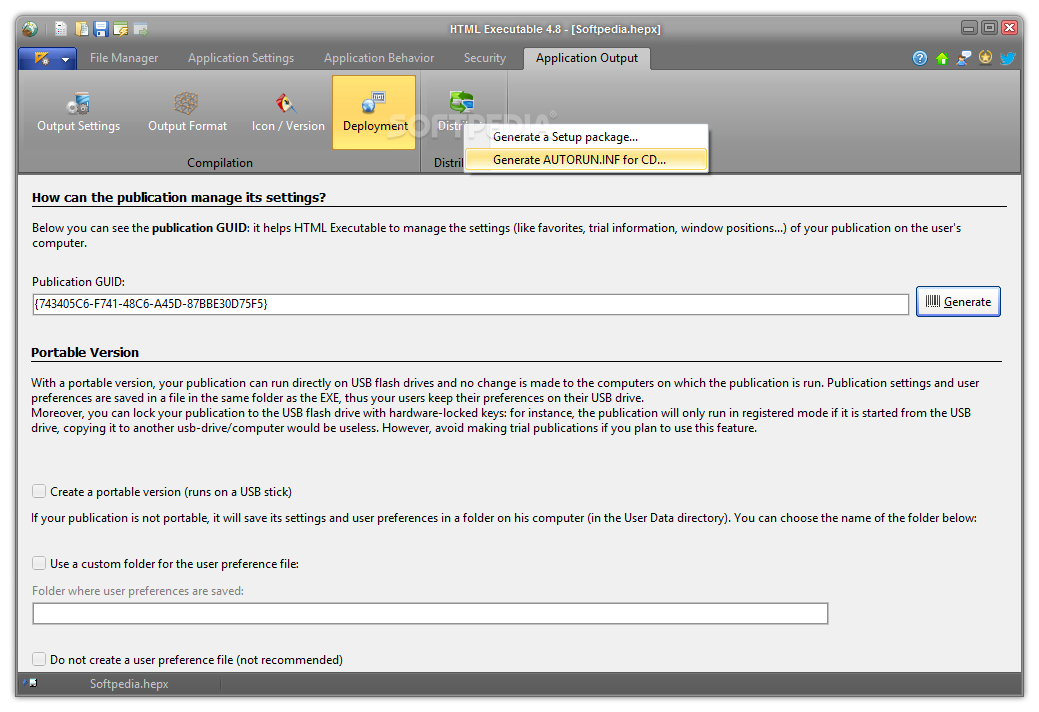Check Do not create a user preference file
The image size is (1039, 712).
point(39,660)
